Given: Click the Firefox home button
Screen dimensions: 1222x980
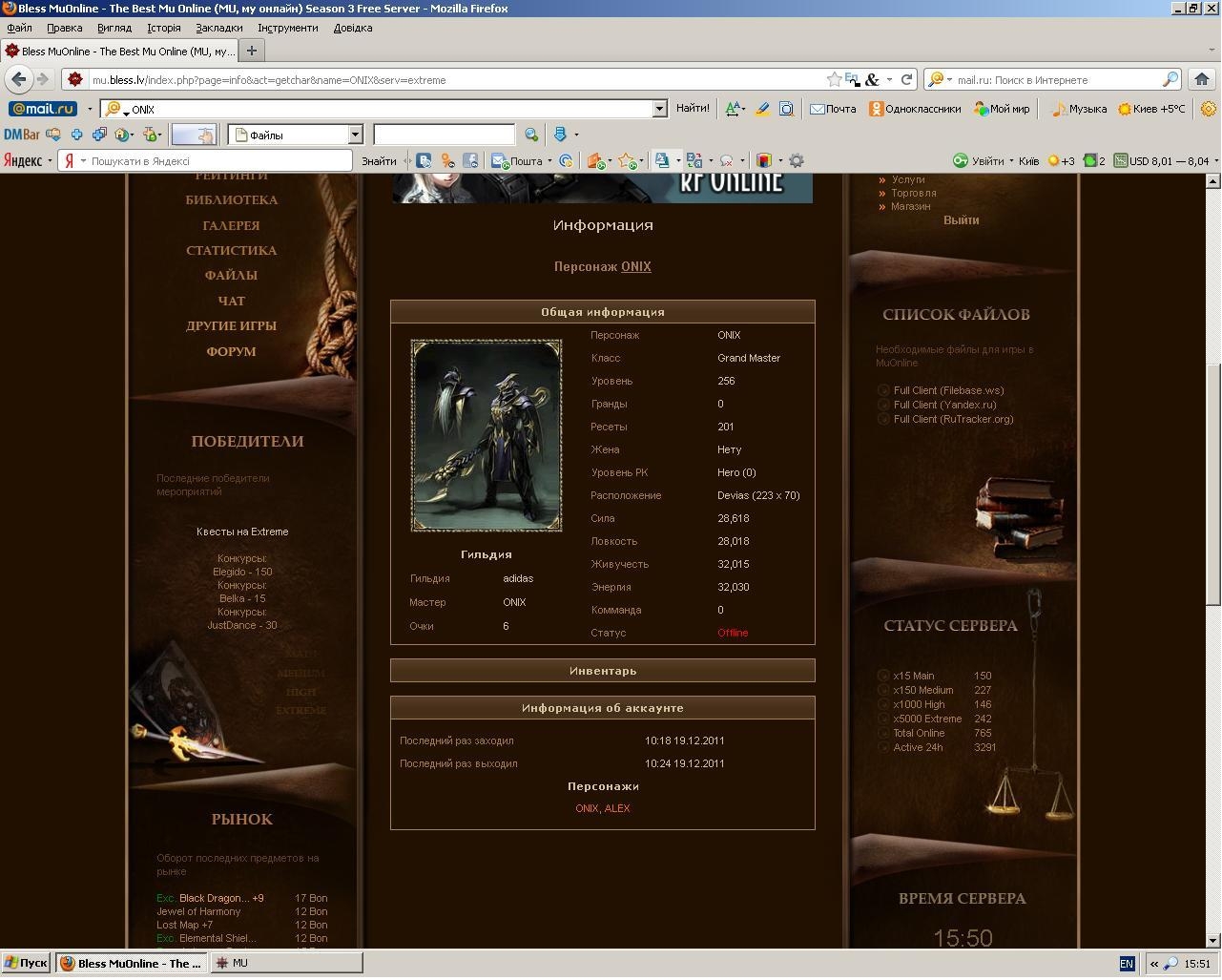Looking at the screenshot, I should tap(1201, 79).
